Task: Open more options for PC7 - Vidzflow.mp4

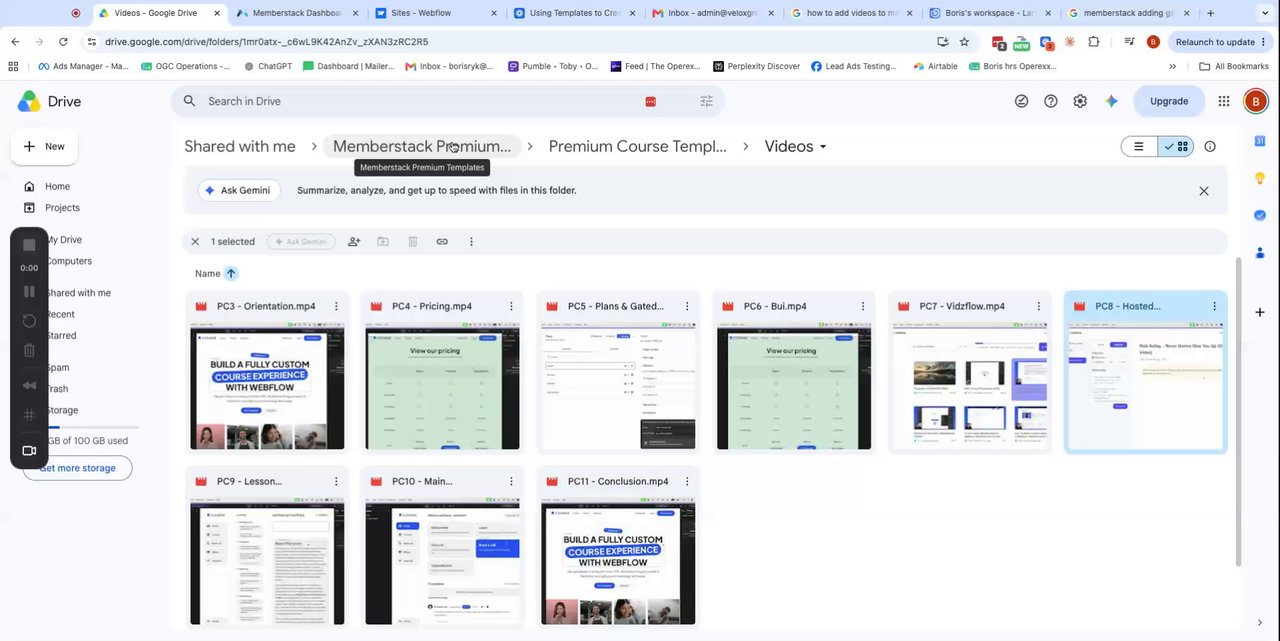Action: 1039,306
